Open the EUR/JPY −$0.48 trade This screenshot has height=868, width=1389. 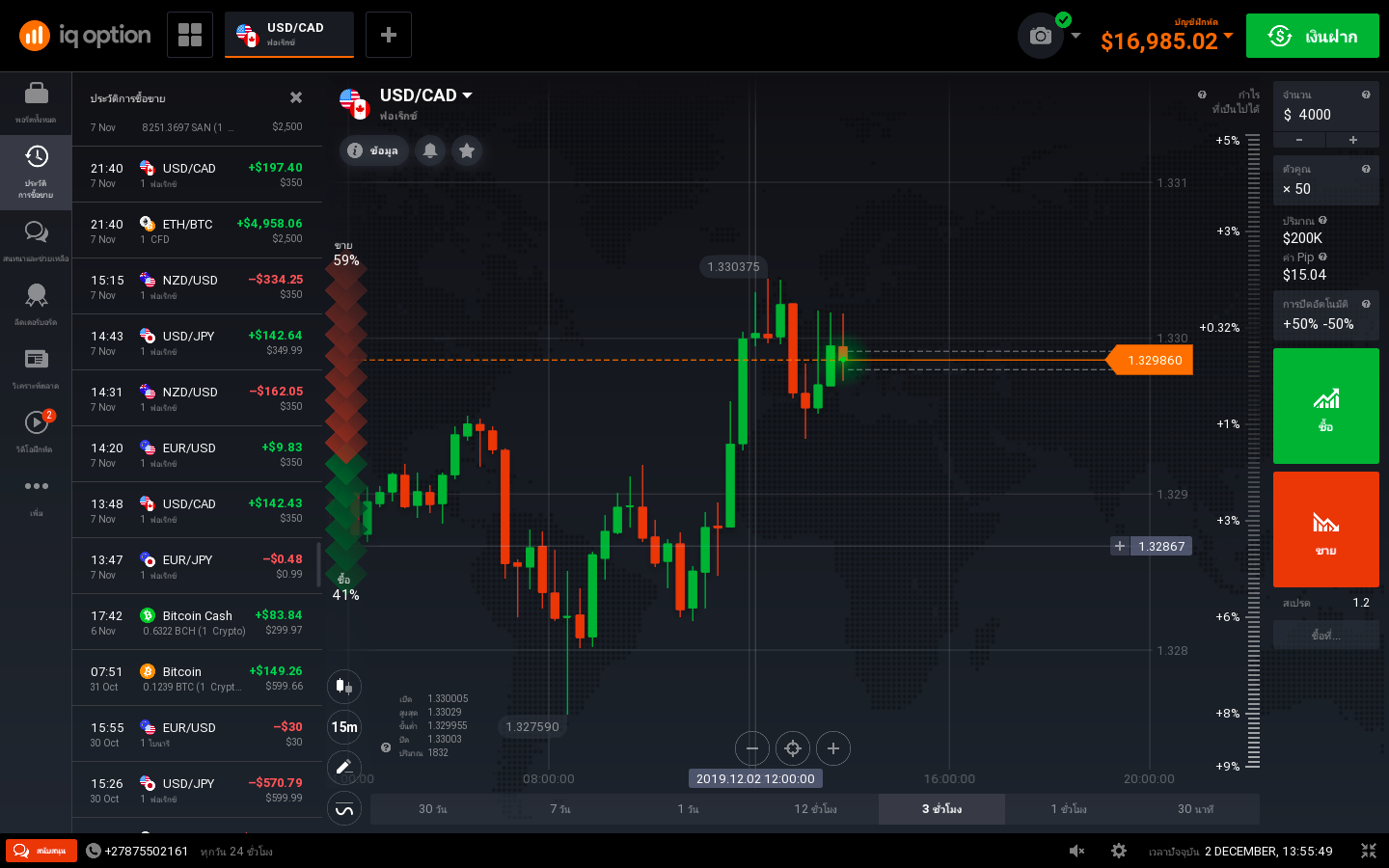197,566
